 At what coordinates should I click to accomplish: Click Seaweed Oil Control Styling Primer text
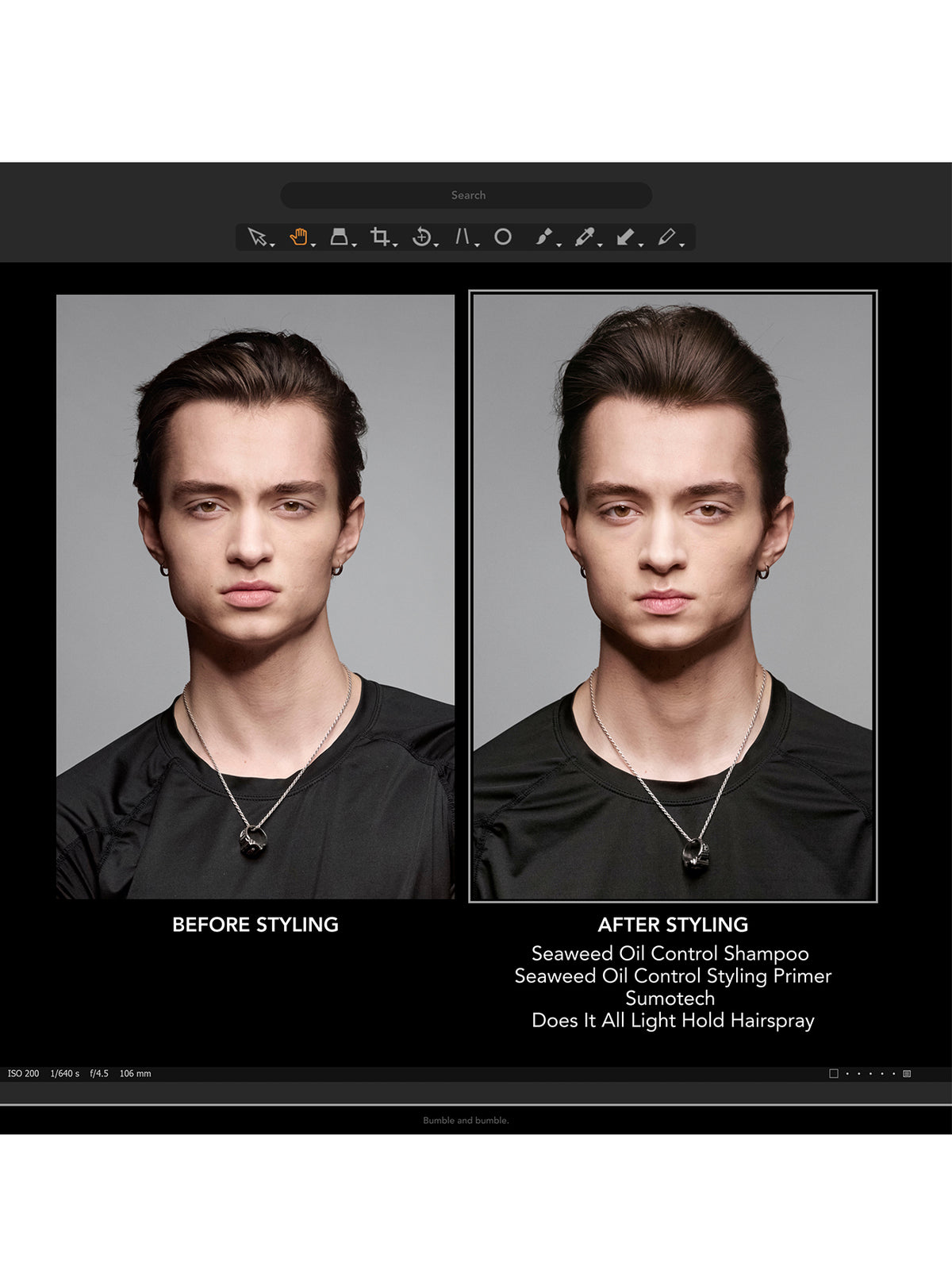pyautogui.click(x=673, y=976)
